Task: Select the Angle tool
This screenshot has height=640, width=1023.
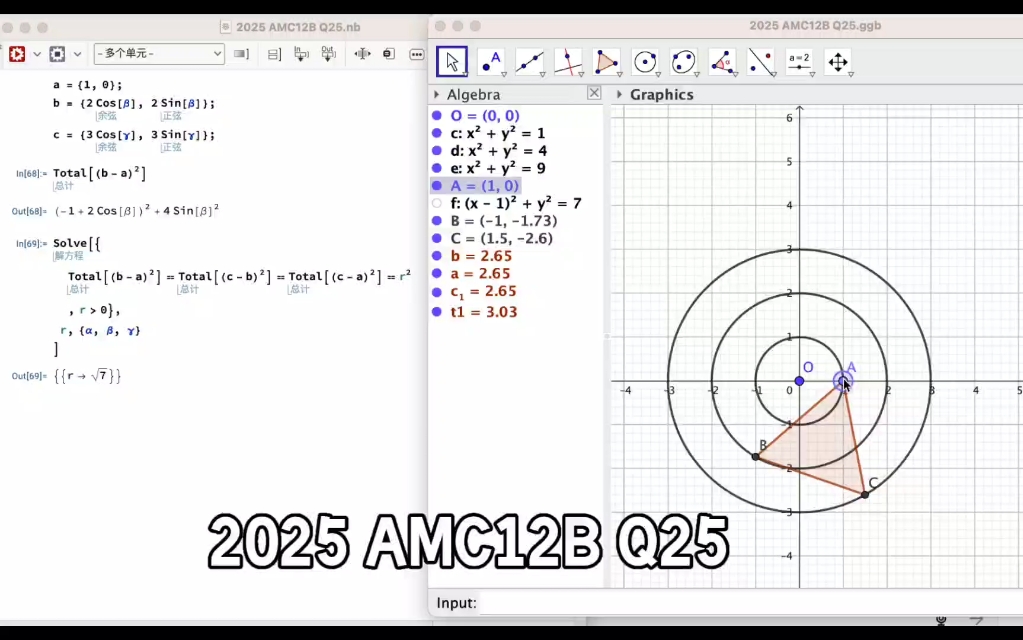Action: click(722, 62)
